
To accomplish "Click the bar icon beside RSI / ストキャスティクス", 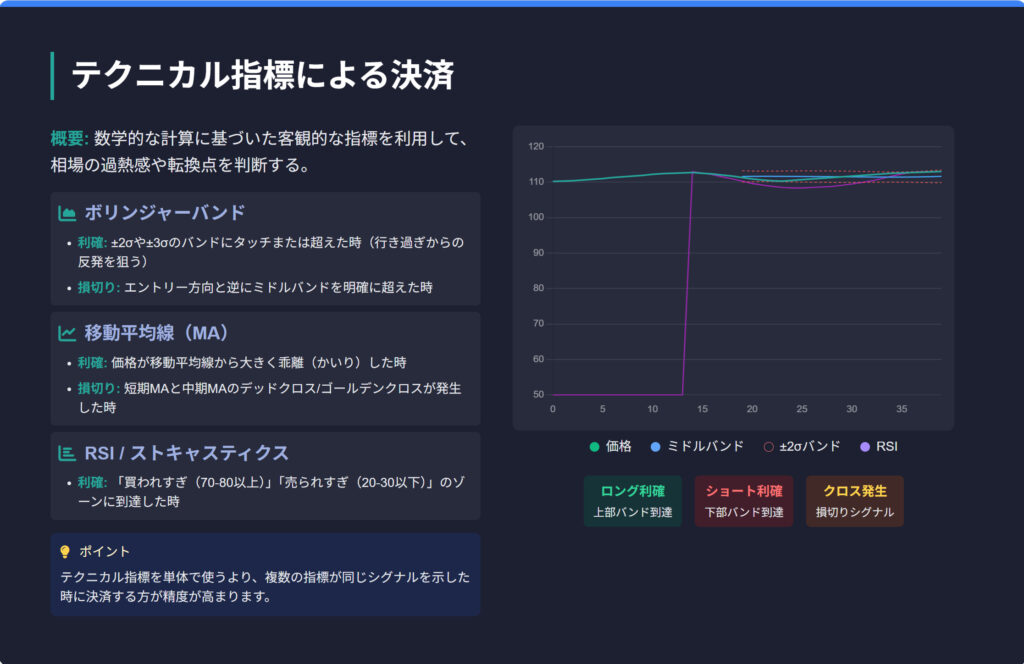I will (x=67, y=453).
